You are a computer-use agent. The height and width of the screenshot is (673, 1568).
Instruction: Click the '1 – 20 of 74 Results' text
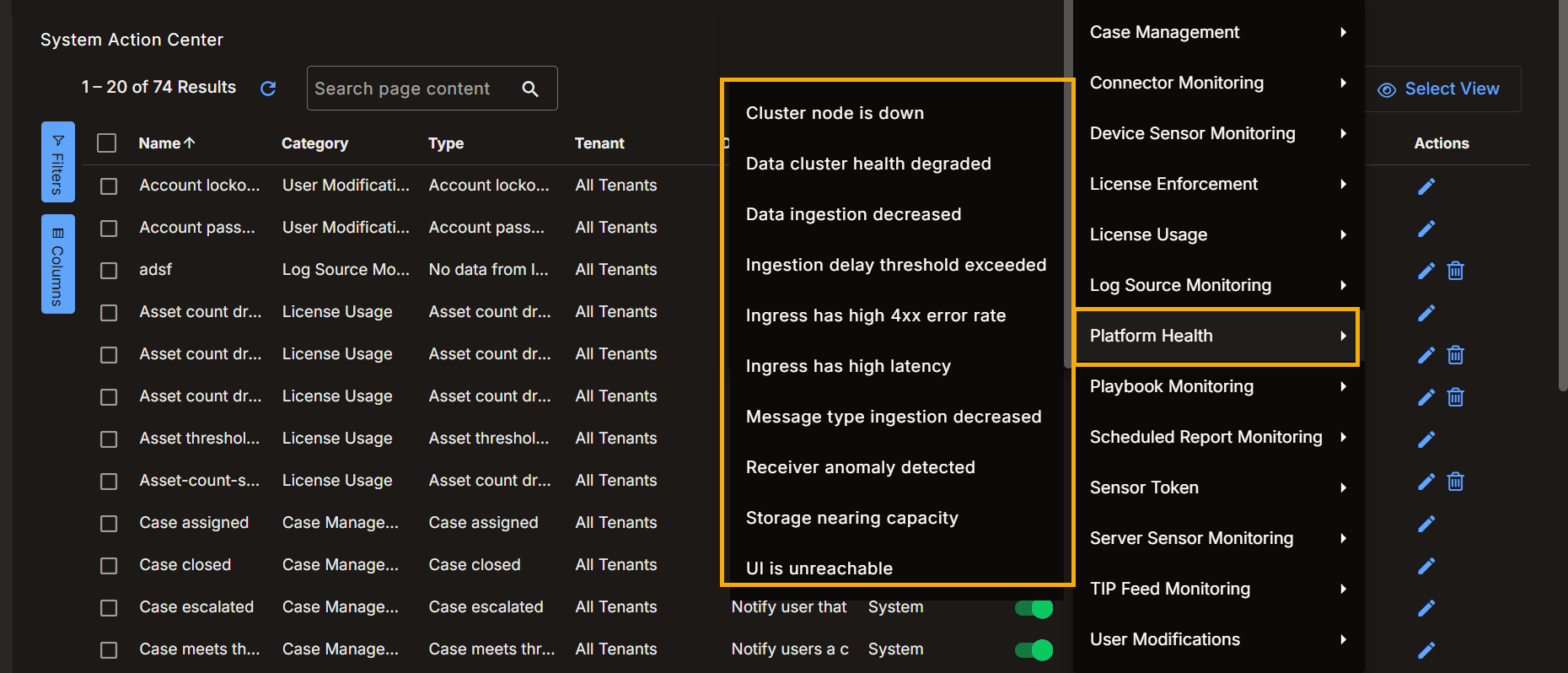point(158,87)
